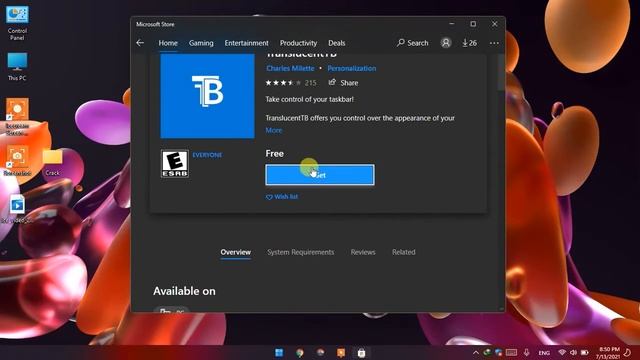The height and width of the screenshot is (360, 640).
Task: Open the volume speaker tray icon
Action: [x=573, y=352]
